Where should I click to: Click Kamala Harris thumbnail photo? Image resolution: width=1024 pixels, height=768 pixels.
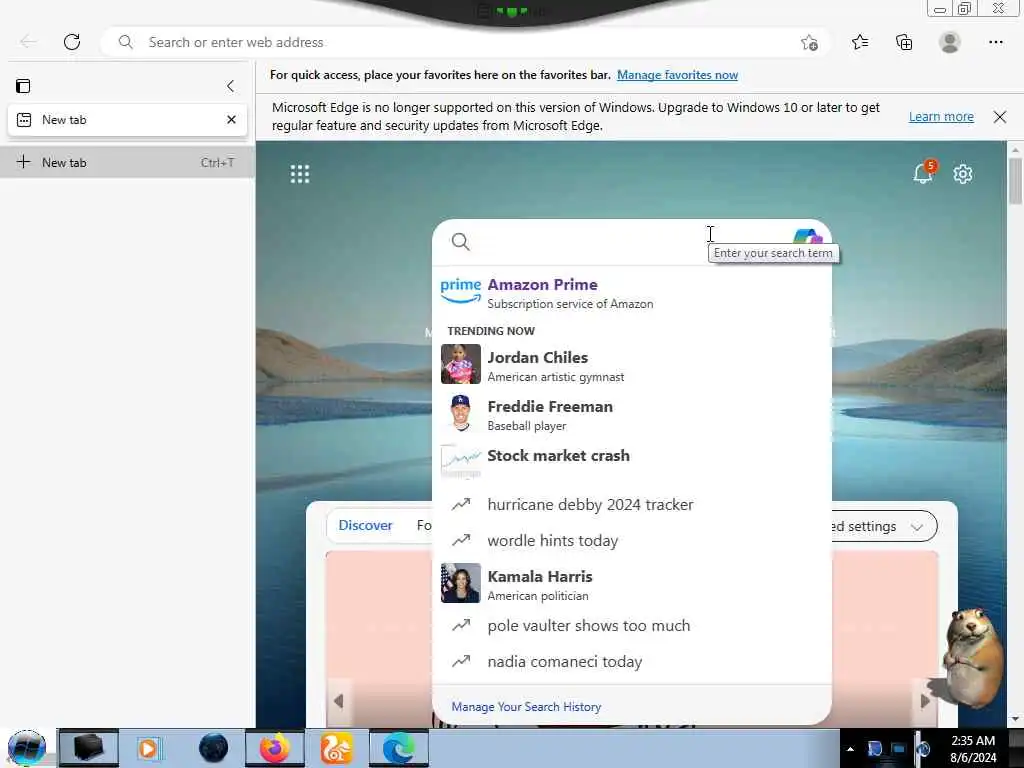point(460,583)
